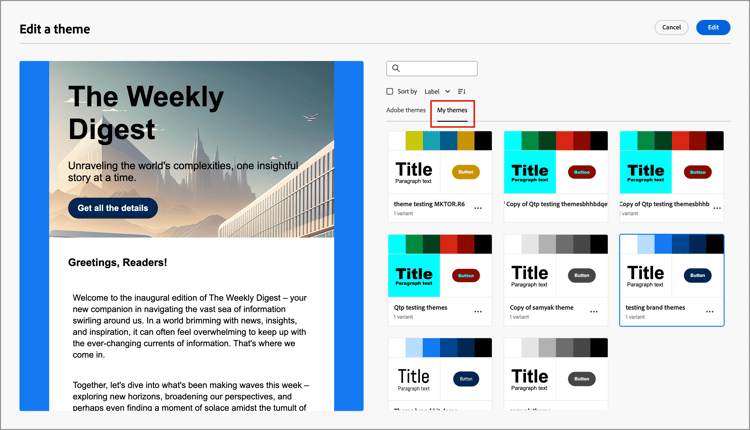Click orange swatch in theme testing MKTOR.R6

coord(466,141)
